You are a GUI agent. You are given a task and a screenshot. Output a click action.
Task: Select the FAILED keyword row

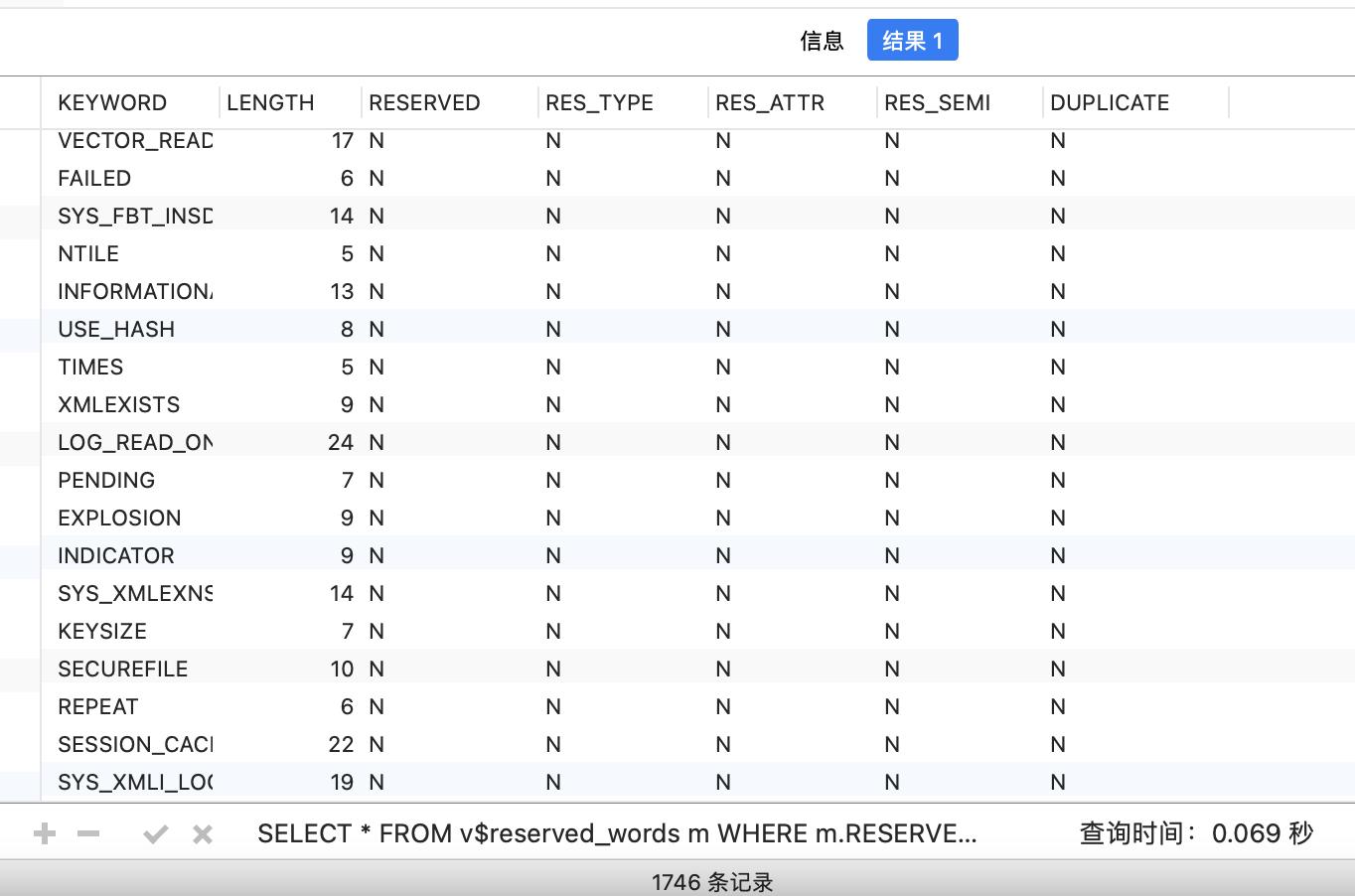point(94,178)
